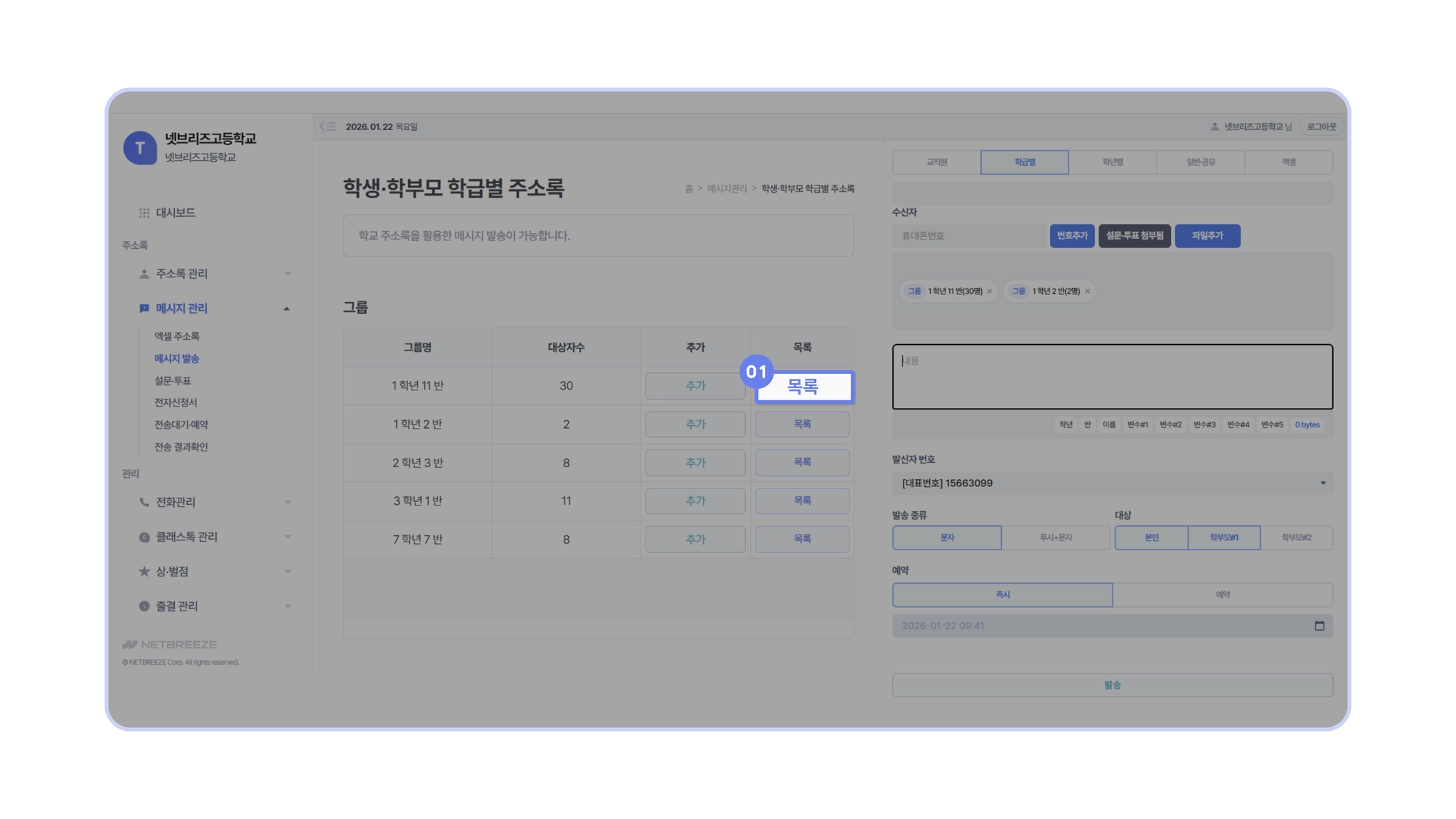Open the 발신자 번호 dropdown
Image resolution: width=1456 pixels, height=819 pixels.
[x=1112, y=483]
